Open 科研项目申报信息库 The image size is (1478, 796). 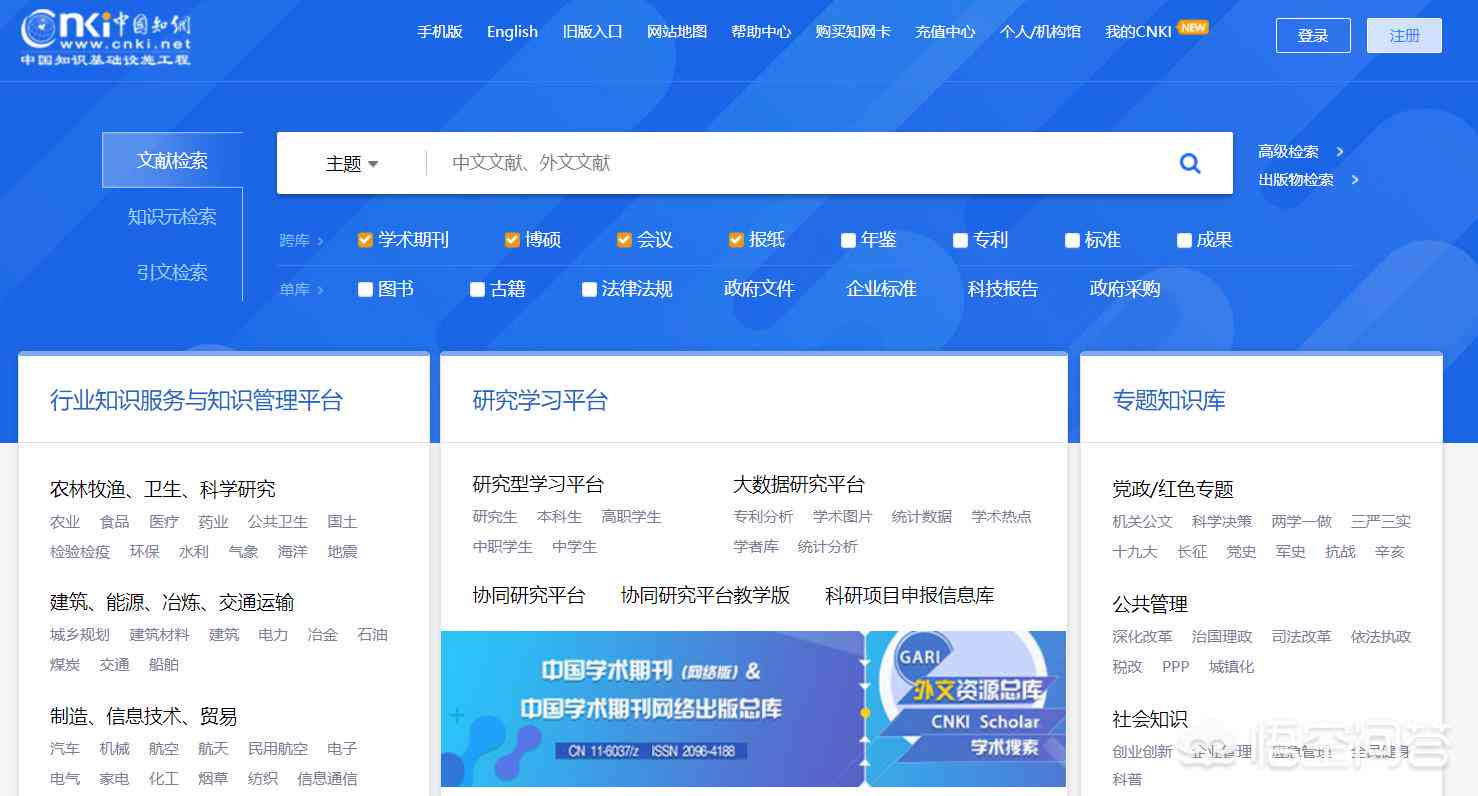tap(910, 595)
